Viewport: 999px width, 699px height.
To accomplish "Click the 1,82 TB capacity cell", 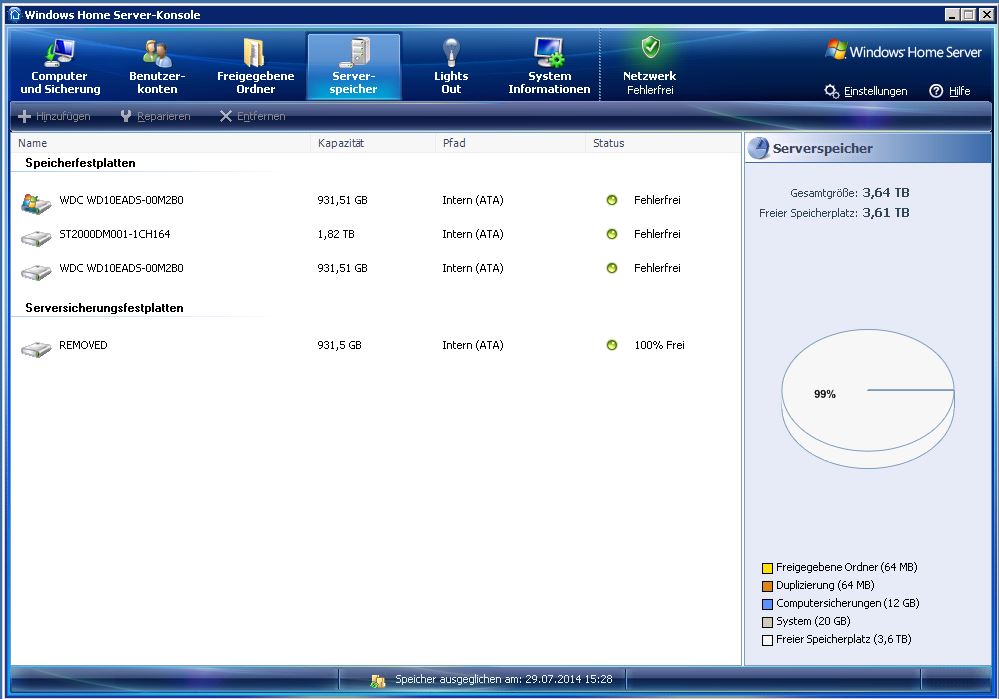I will (336, 234).
